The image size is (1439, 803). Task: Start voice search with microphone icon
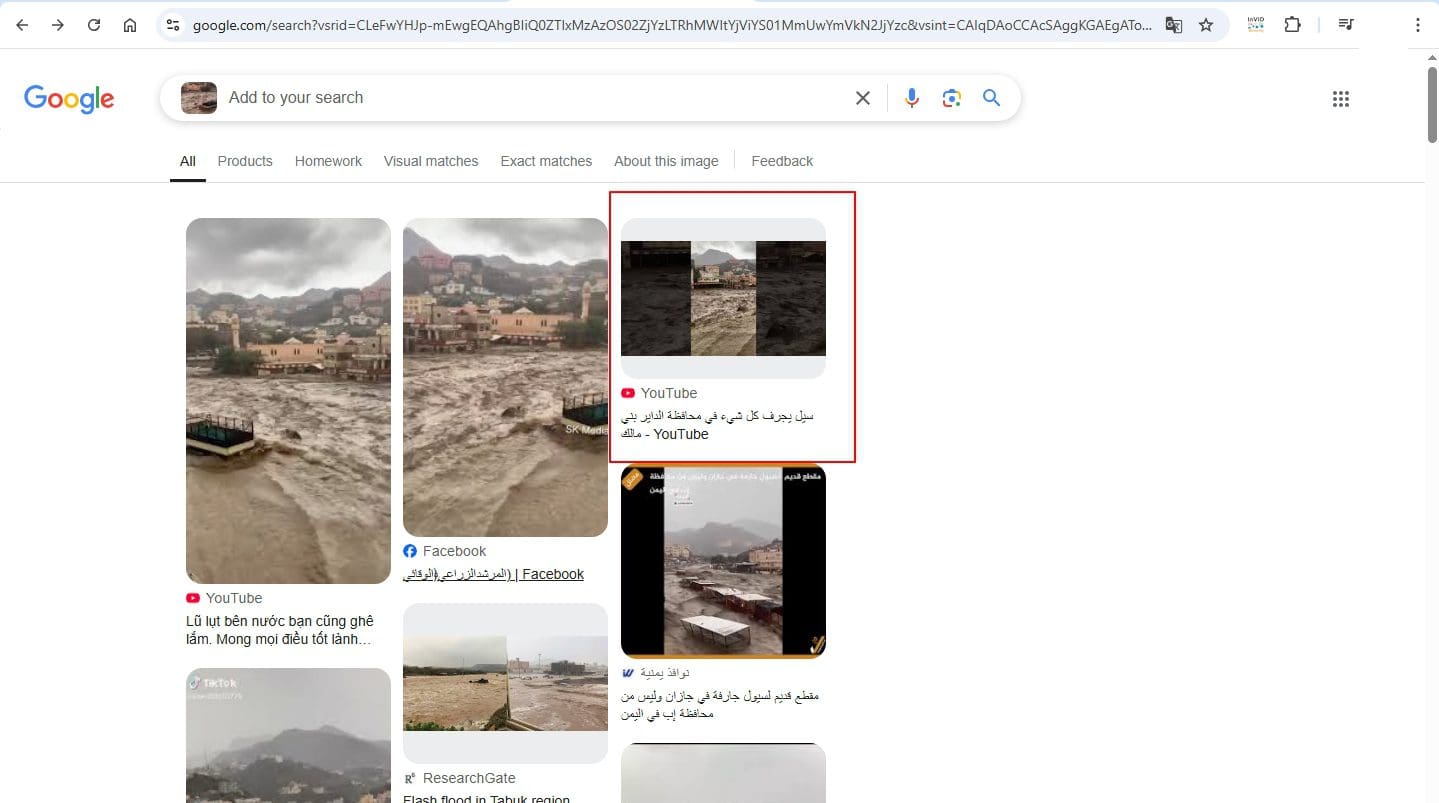[911, 98]
